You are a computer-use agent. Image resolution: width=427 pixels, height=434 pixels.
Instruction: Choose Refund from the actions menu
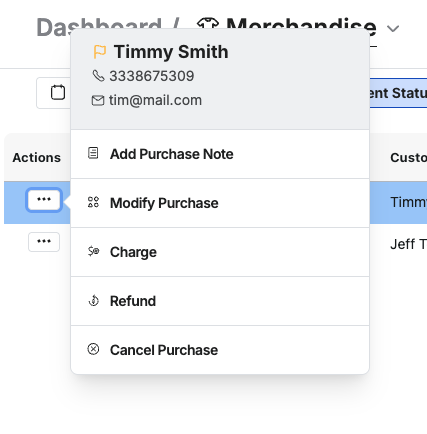coord(220,301)
